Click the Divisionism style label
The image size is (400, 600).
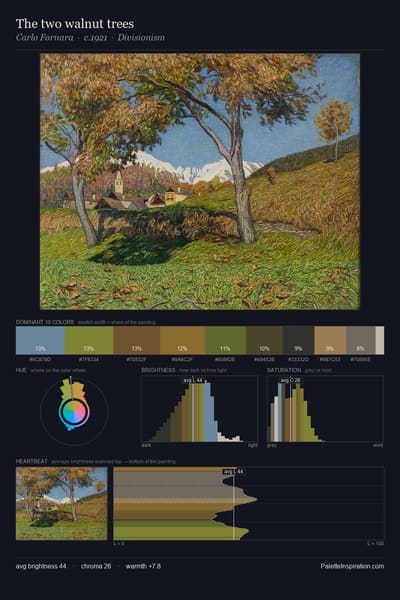point(141,38)
